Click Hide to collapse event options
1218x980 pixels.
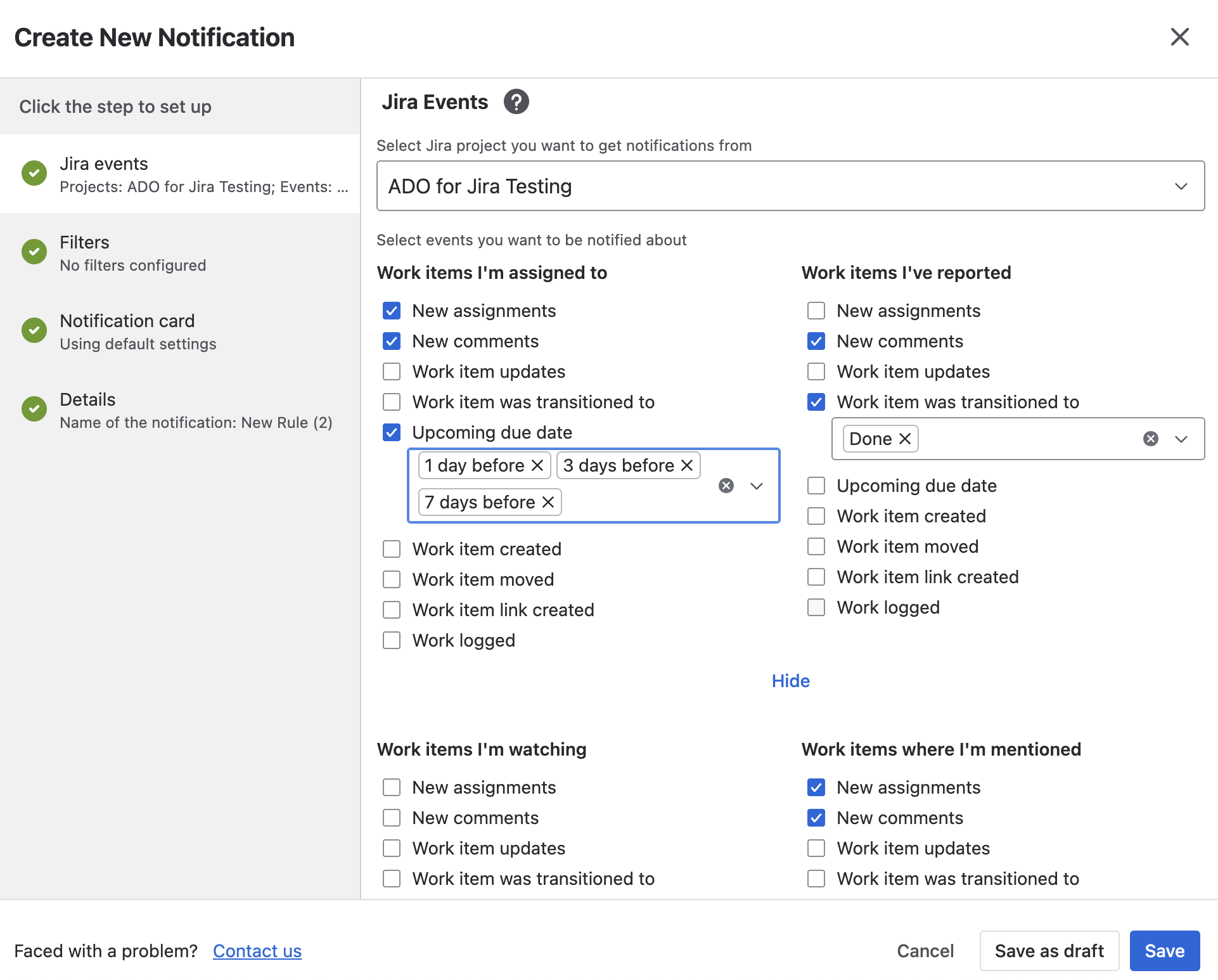click(x=791, y=681)
